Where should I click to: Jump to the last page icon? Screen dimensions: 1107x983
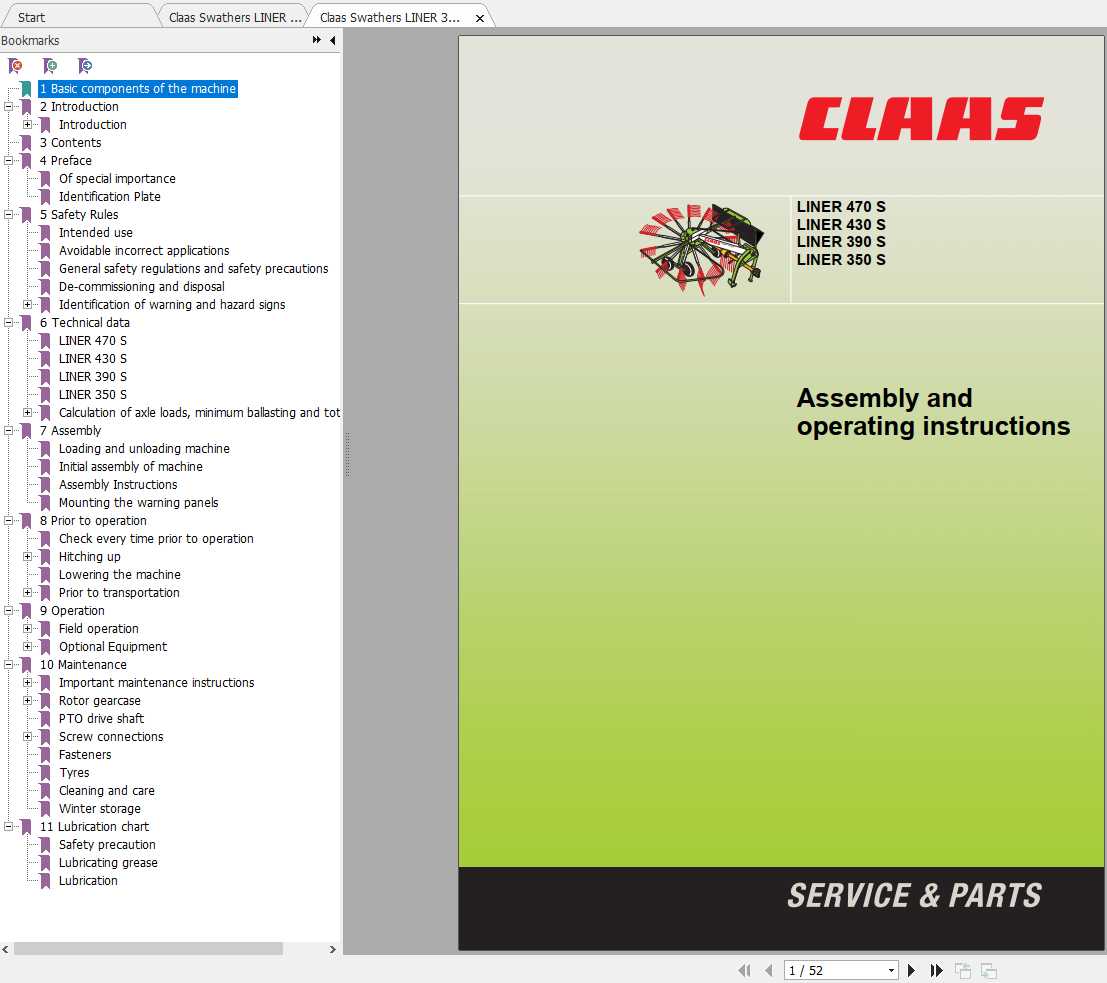pyautogui.click(x=936, y=970)
